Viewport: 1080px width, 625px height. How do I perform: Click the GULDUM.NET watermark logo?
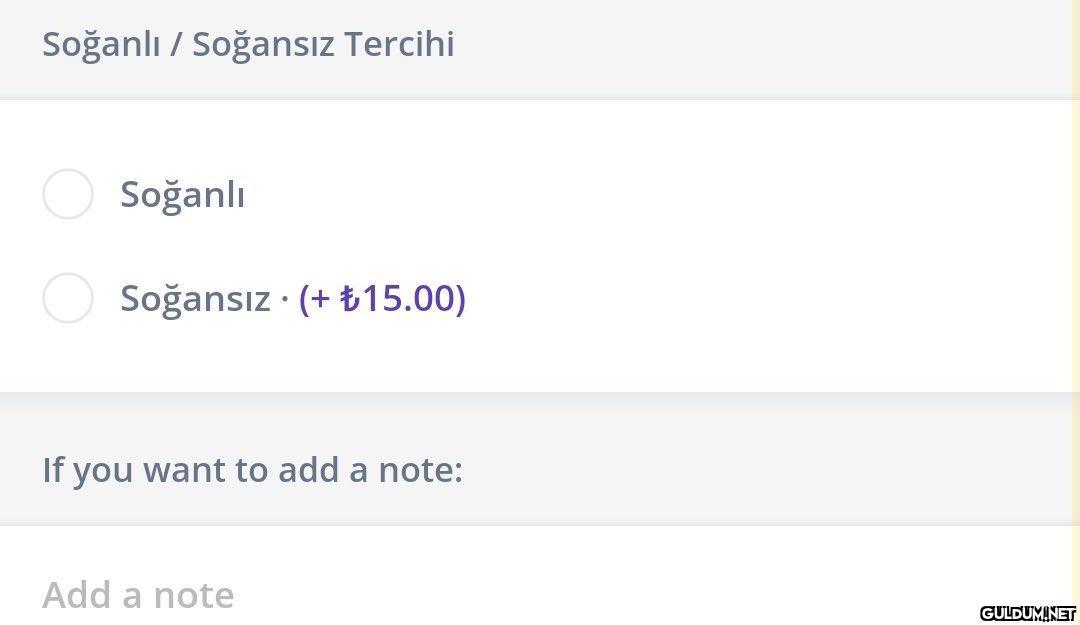1028,613
